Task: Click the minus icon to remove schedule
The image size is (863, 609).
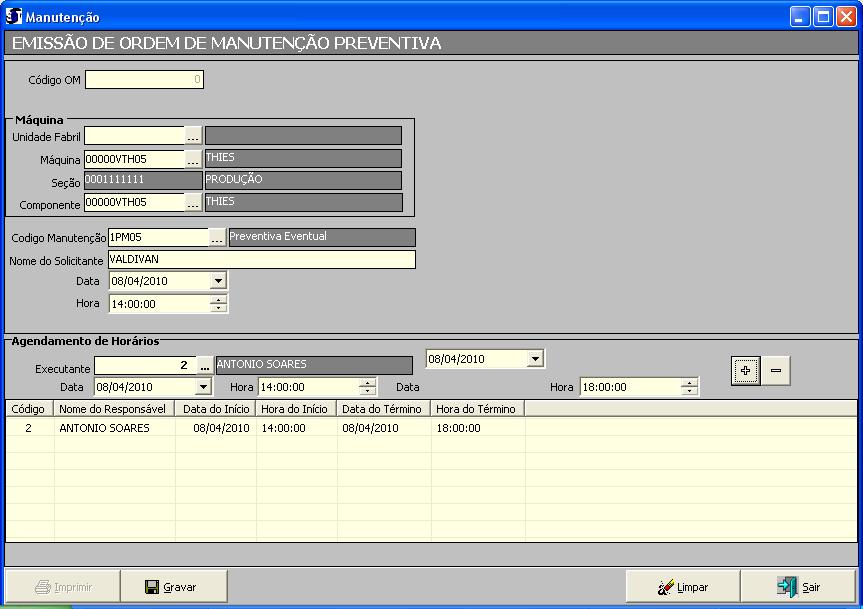Action: 776,370
